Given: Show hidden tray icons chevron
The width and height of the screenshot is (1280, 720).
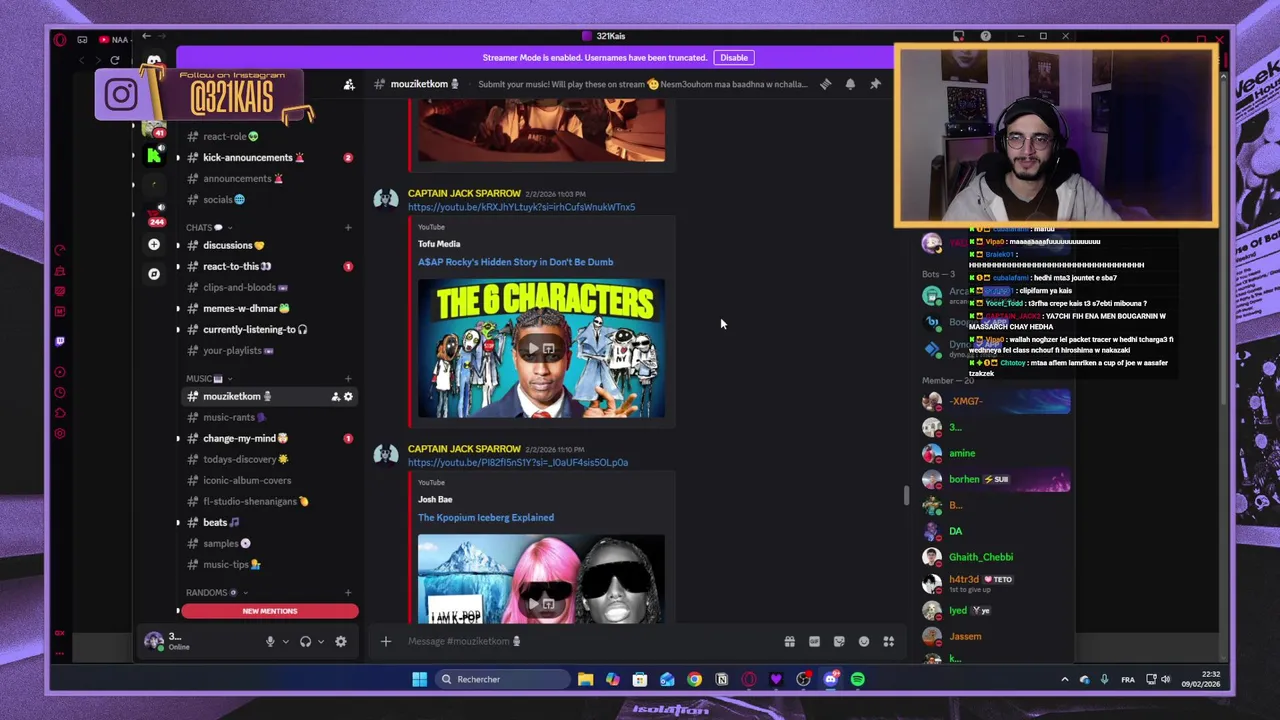Looking at the screenshot, I should [x=1064, y=680].
